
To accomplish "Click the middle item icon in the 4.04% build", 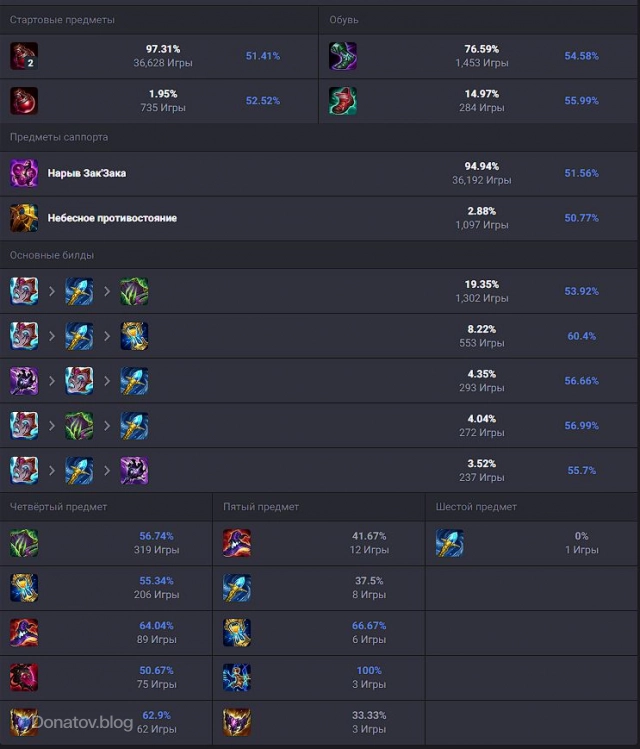I will 79,426.
